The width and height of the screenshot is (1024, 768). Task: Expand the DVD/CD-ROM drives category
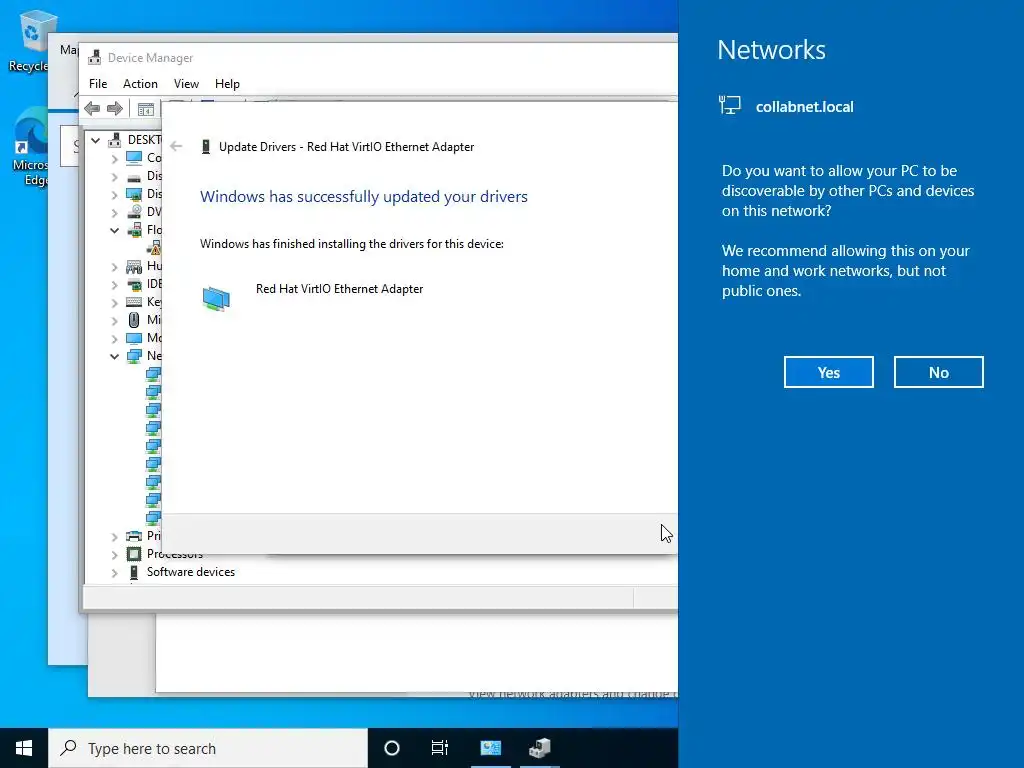114,212
